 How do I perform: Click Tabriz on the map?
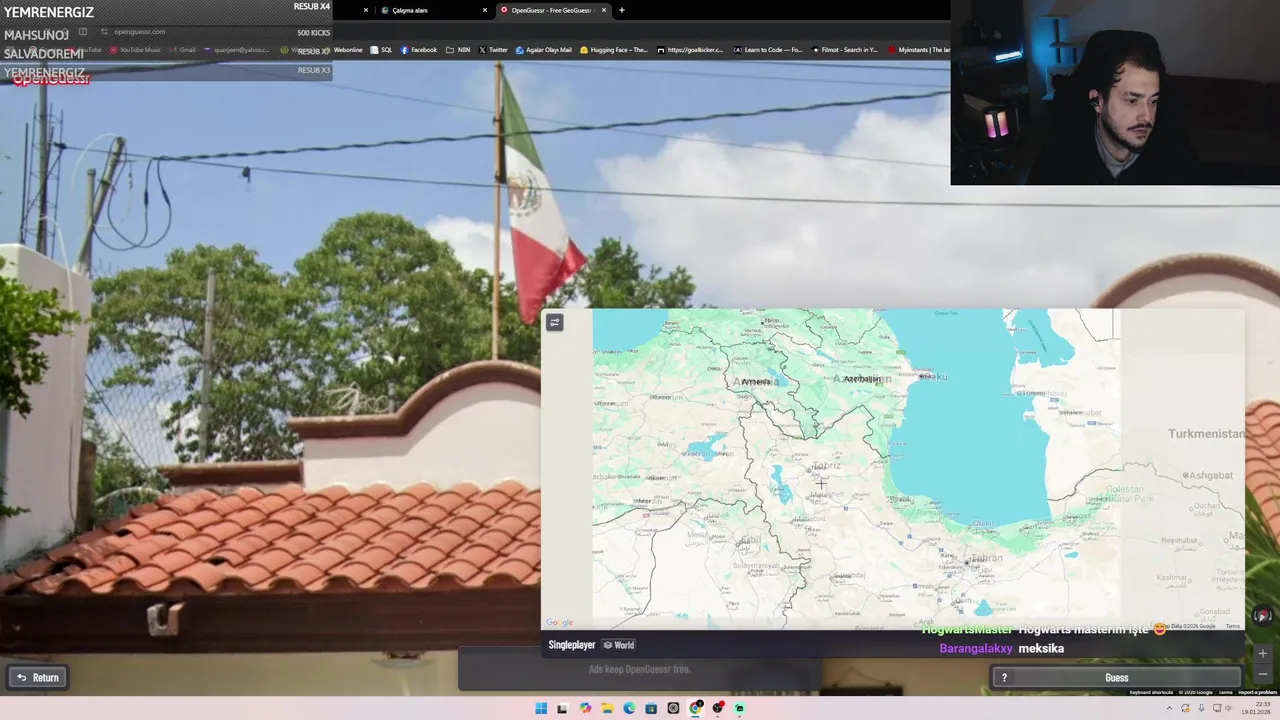pos(826,466)
